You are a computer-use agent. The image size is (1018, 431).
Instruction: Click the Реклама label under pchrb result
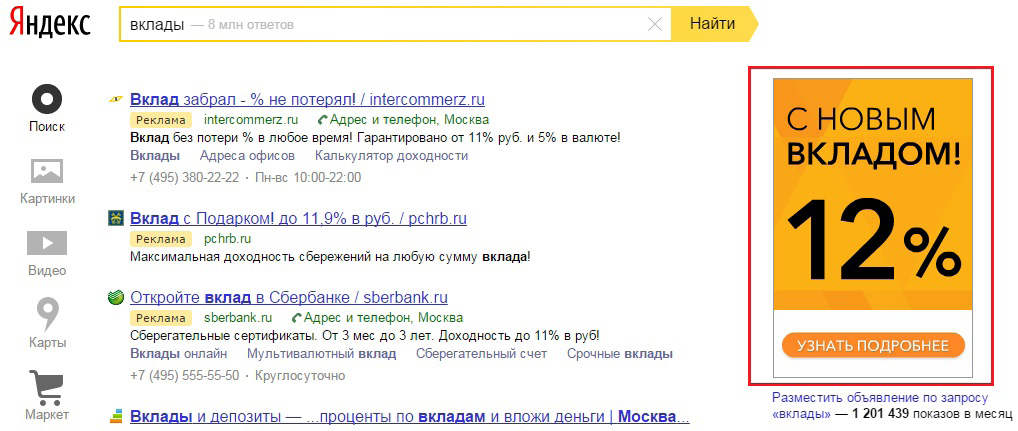click(161, 239)
